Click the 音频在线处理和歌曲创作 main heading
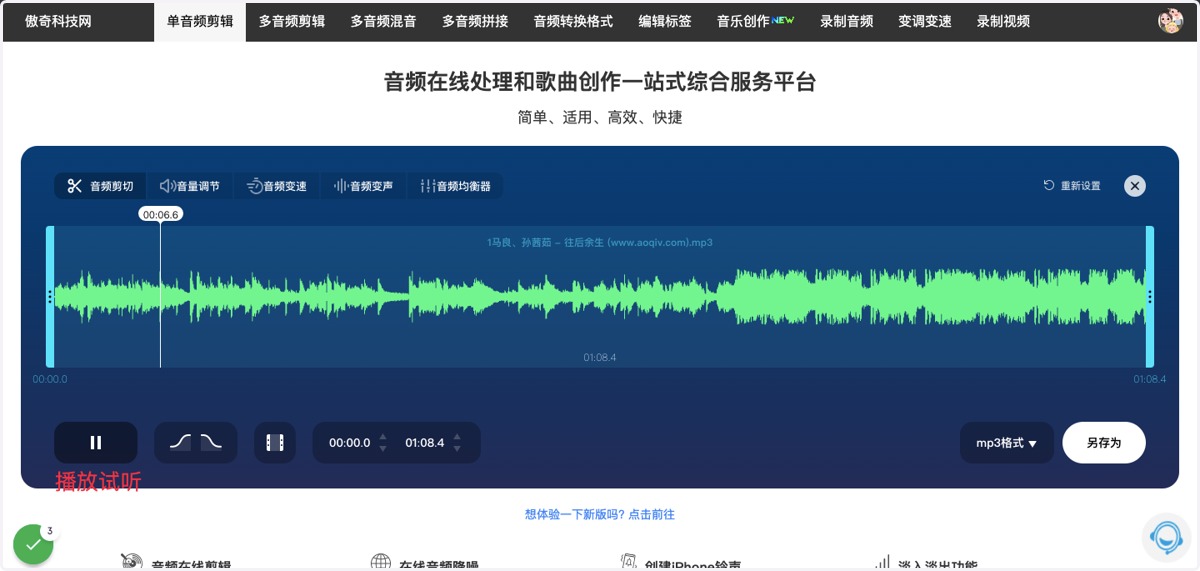Image resolution: width=1200 pixels, height=571 pixels. point(600,82)
